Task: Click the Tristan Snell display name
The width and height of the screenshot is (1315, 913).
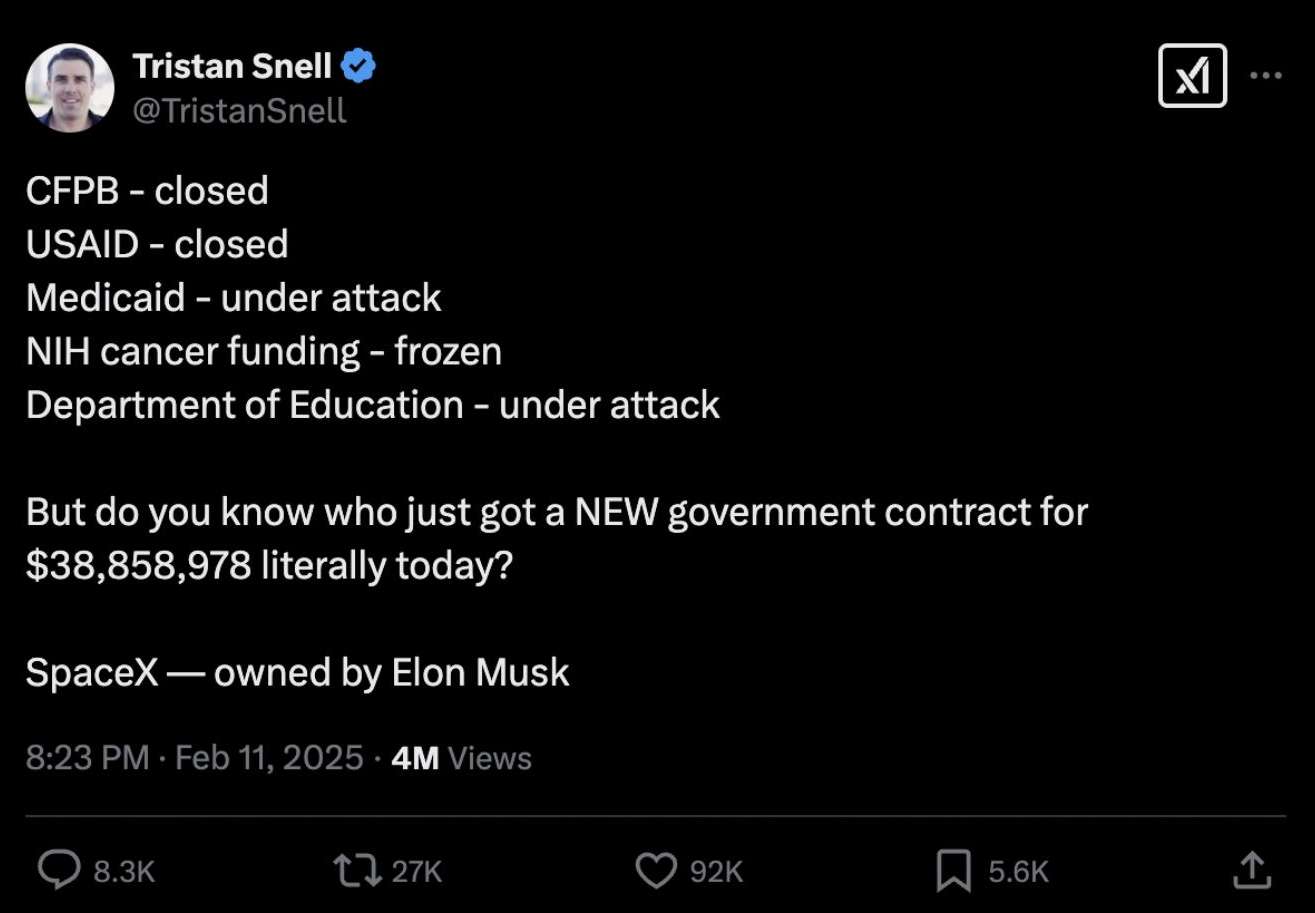Action: click(231, 67)
